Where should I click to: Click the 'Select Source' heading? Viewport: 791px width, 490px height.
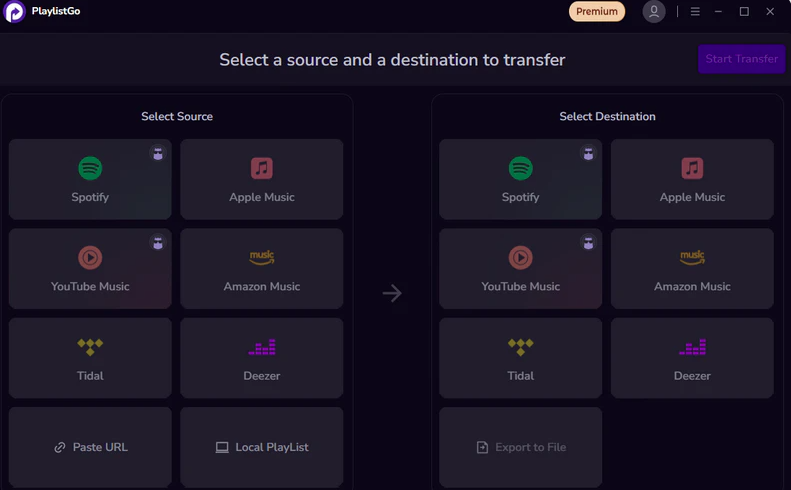point(177,117)
